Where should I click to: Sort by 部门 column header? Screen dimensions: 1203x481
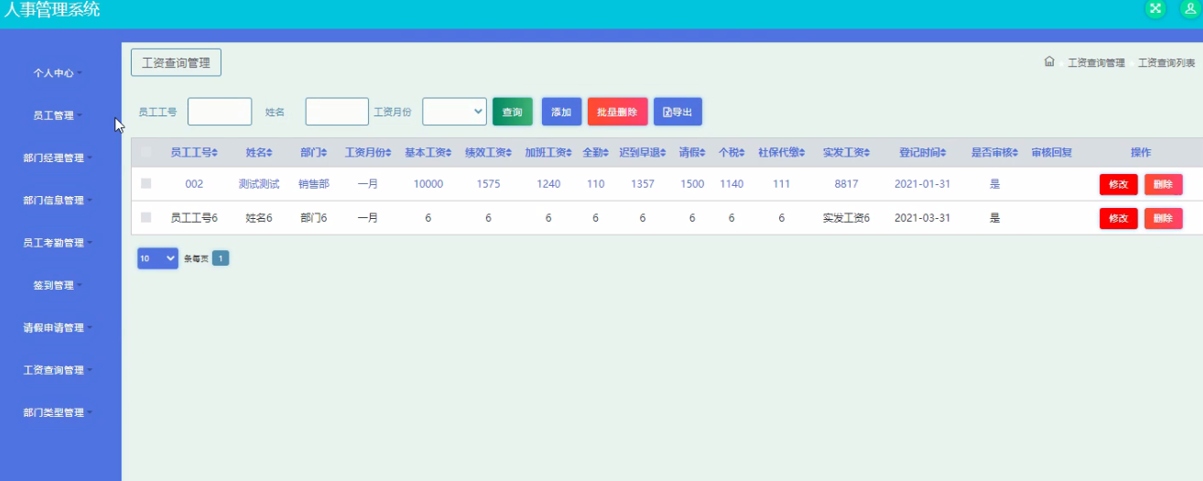click(313, 153)
